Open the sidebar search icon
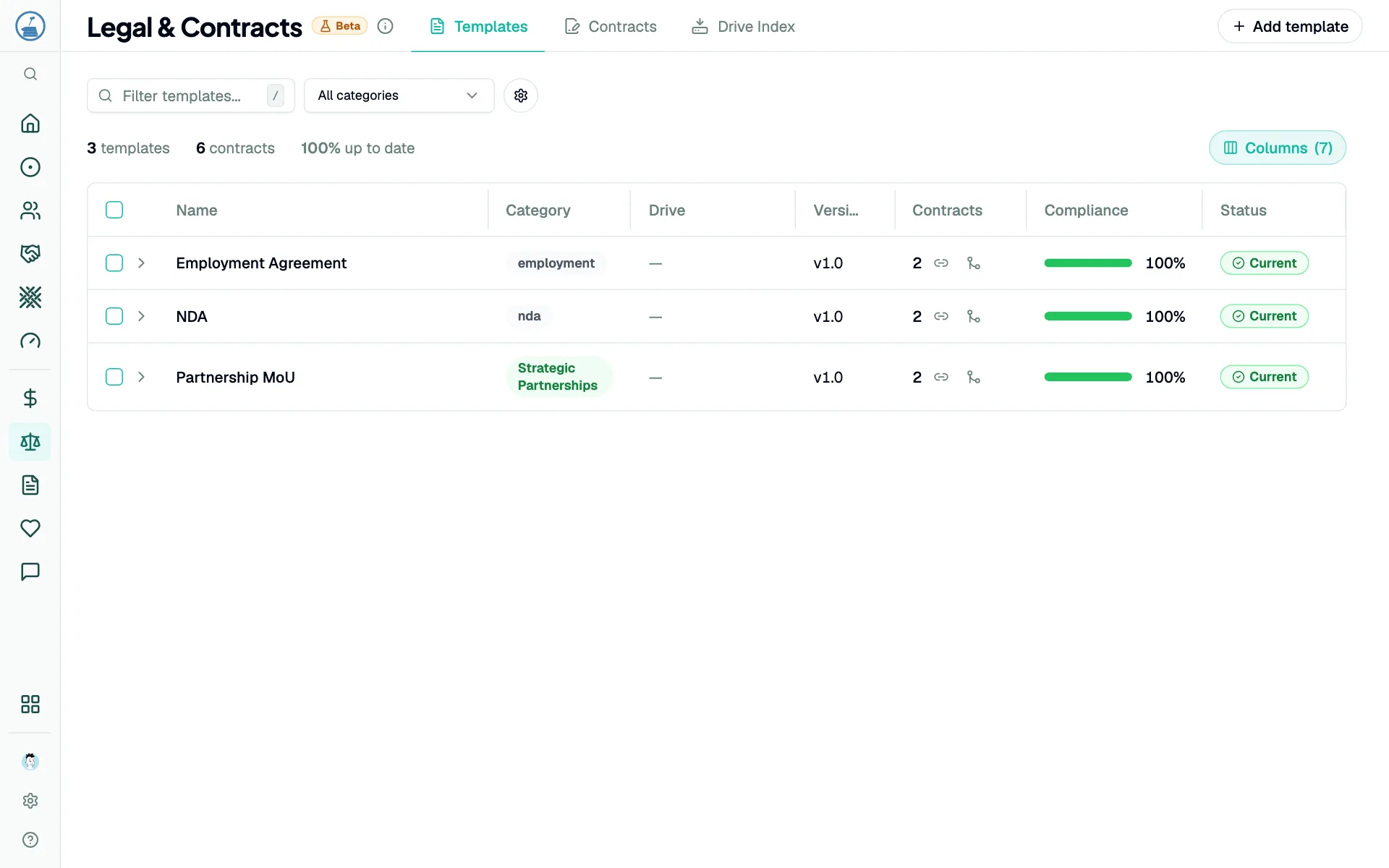Screen dimensions: 1389x868 (x=30, y=74)
